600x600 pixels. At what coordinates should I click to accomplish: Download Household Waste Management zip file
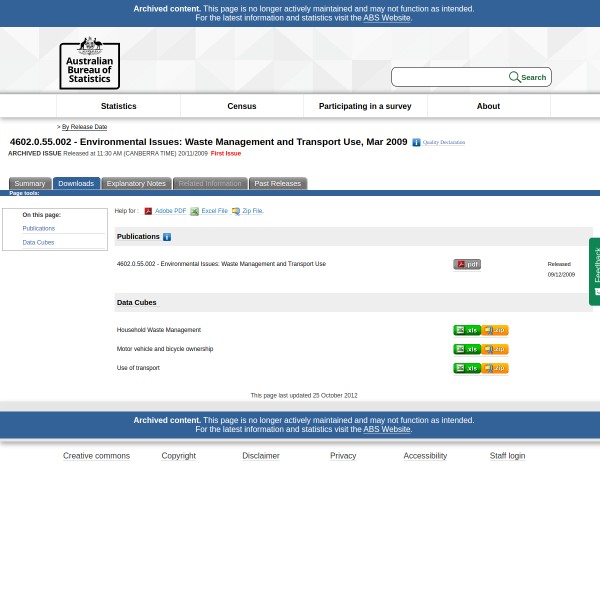pyautogui.click(x=495, y=330)
